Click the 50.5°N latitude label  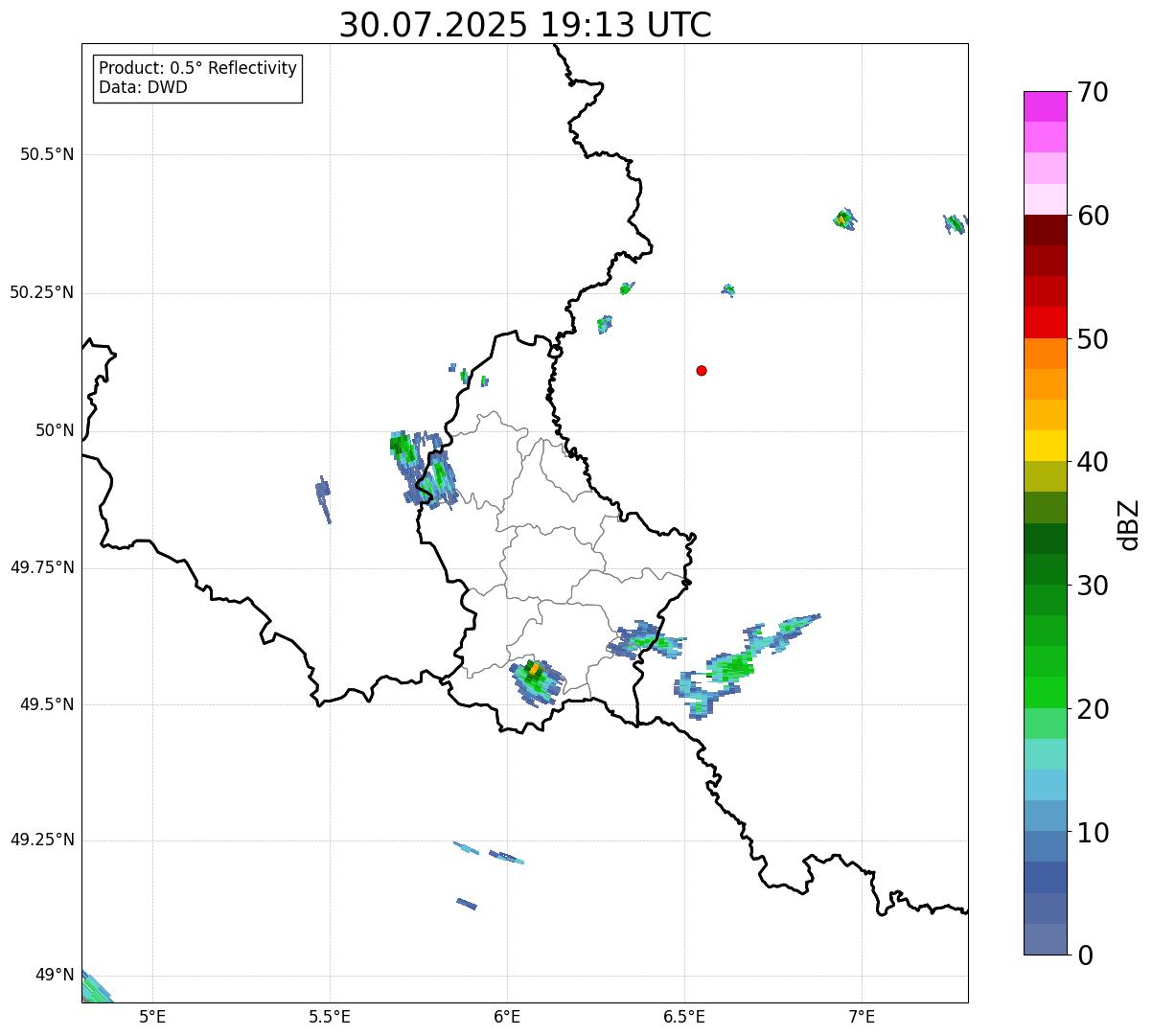47,154
